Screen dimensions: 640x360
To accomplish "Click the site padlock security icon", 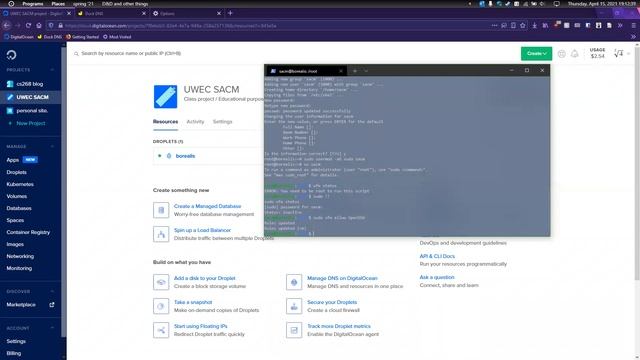I will coord(60,25).
